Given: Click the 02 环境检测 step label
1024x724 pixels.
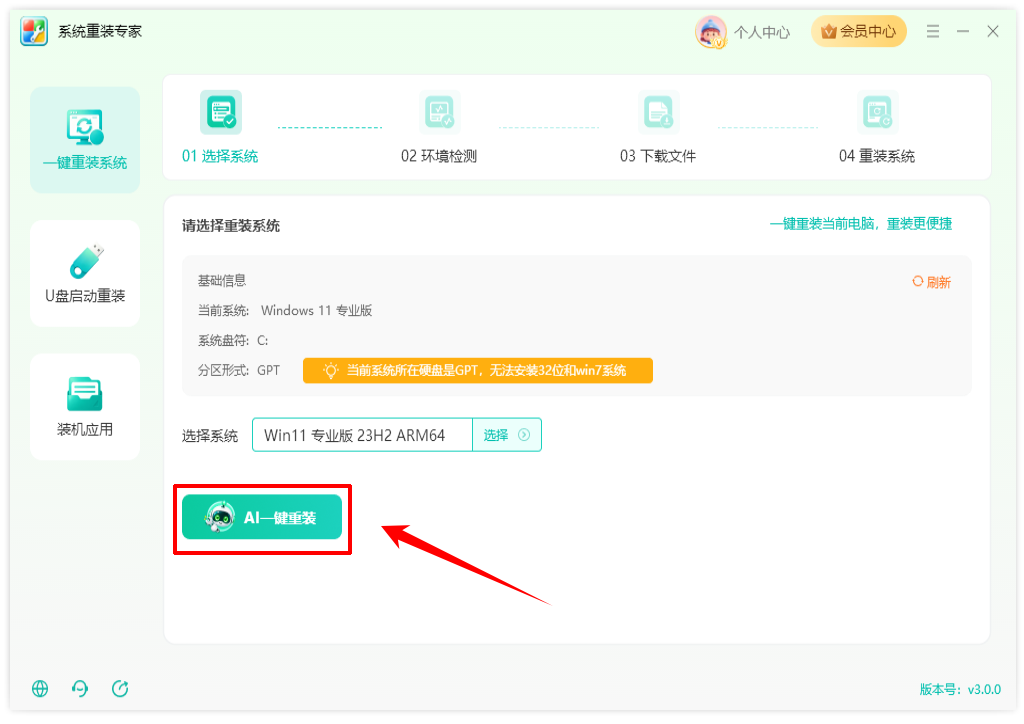Looking at the screenshot, I should point(439,156).
